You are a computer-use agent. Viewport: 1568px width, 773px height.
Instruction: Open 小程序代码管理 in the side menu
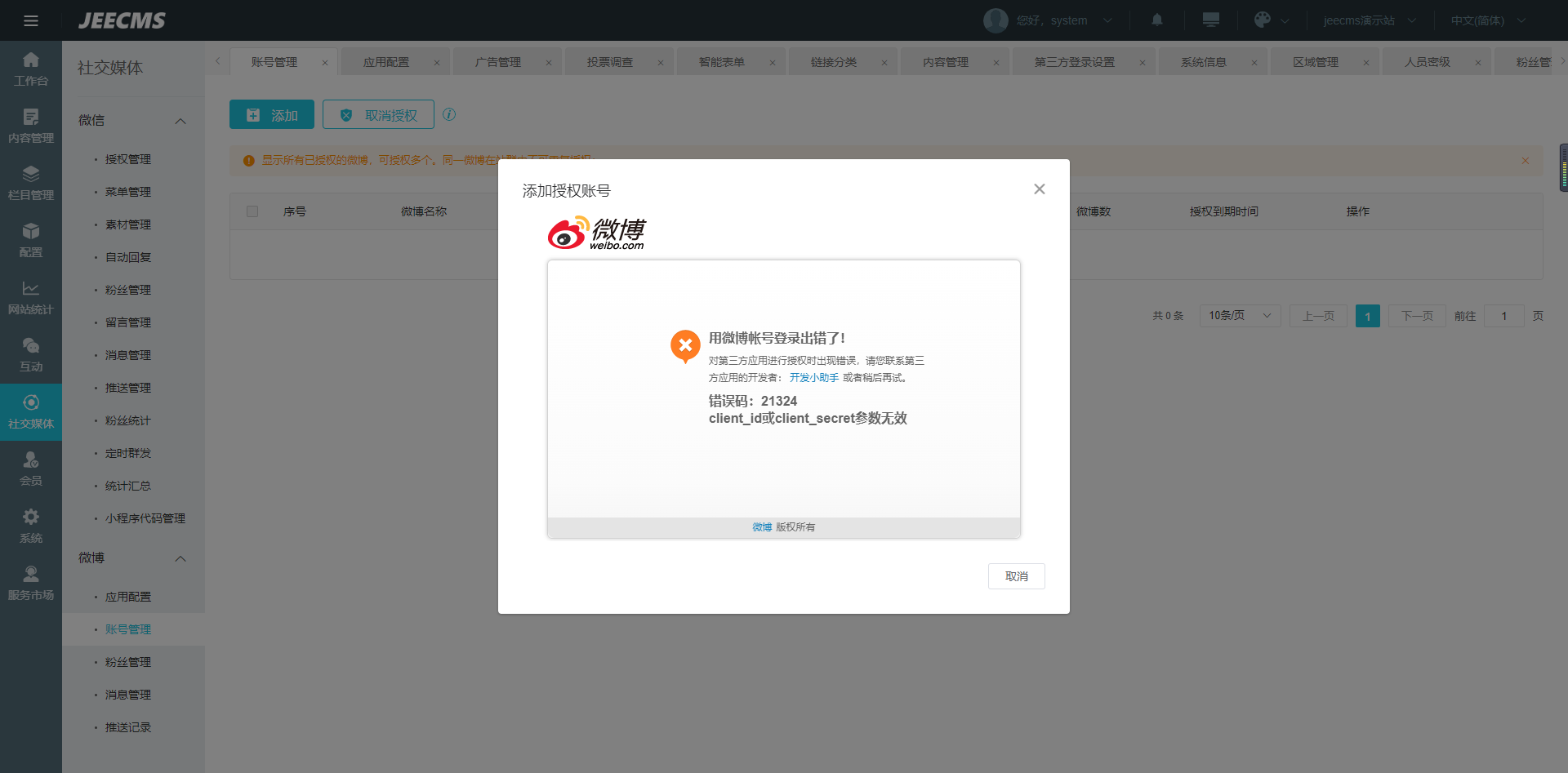[x=145, y=518]
